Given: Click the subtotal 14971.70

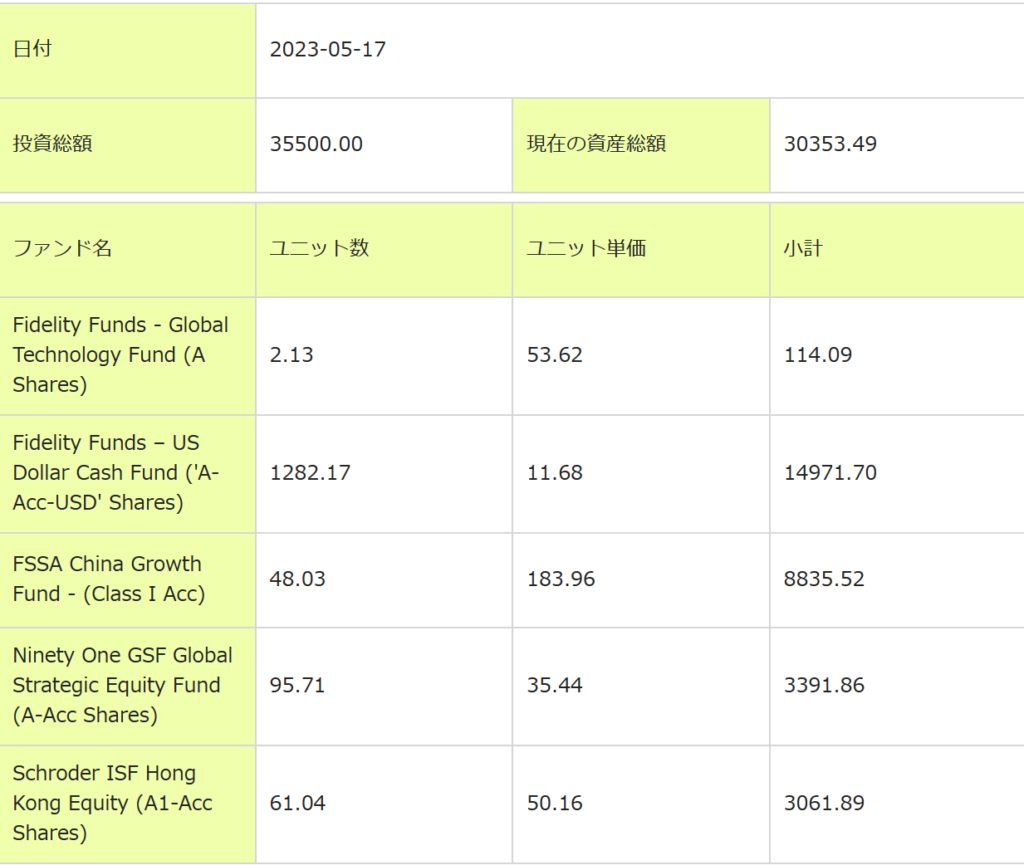Looking at the screenshot, I should [x=830, y=473].
